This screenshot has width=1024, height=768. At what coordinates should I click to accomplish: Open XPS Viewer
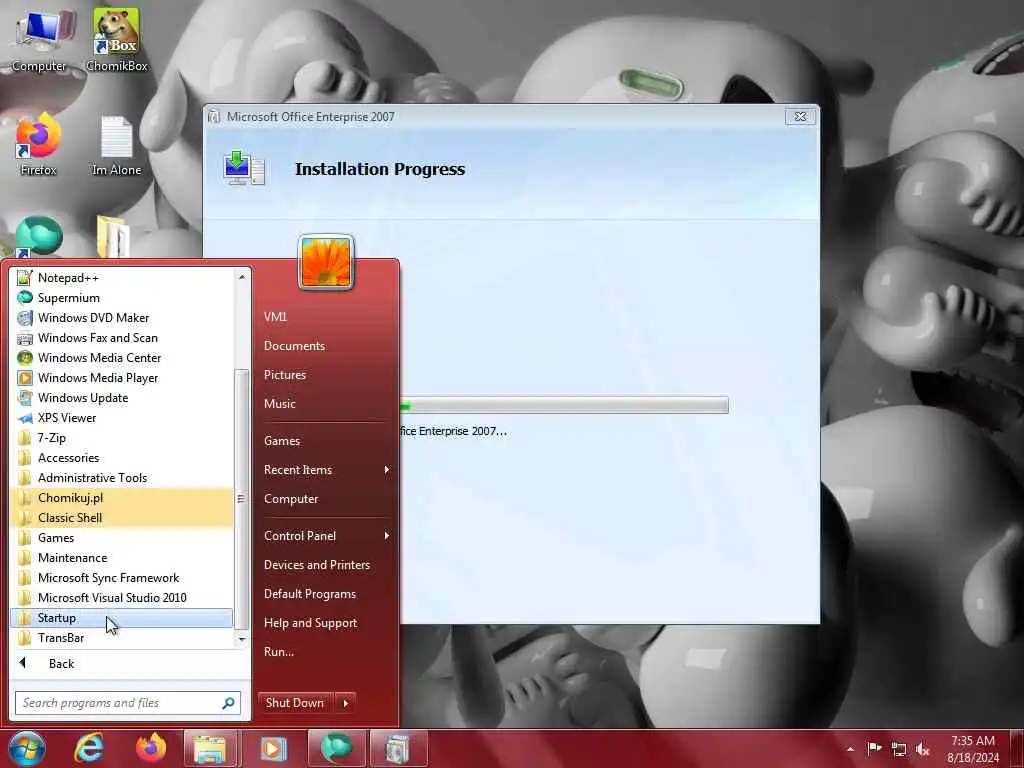pyautogui.click(x=121, y=418)
